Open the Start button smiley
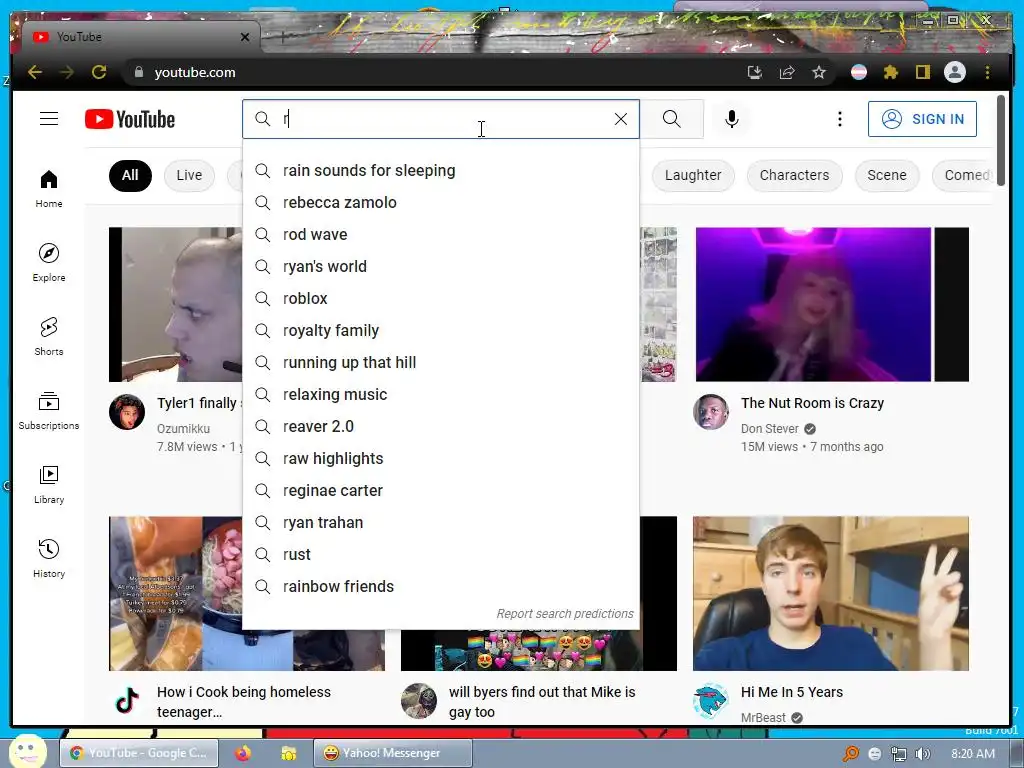Image resolution: width=1024 pixels, height=768 pixels. point(27,751)
